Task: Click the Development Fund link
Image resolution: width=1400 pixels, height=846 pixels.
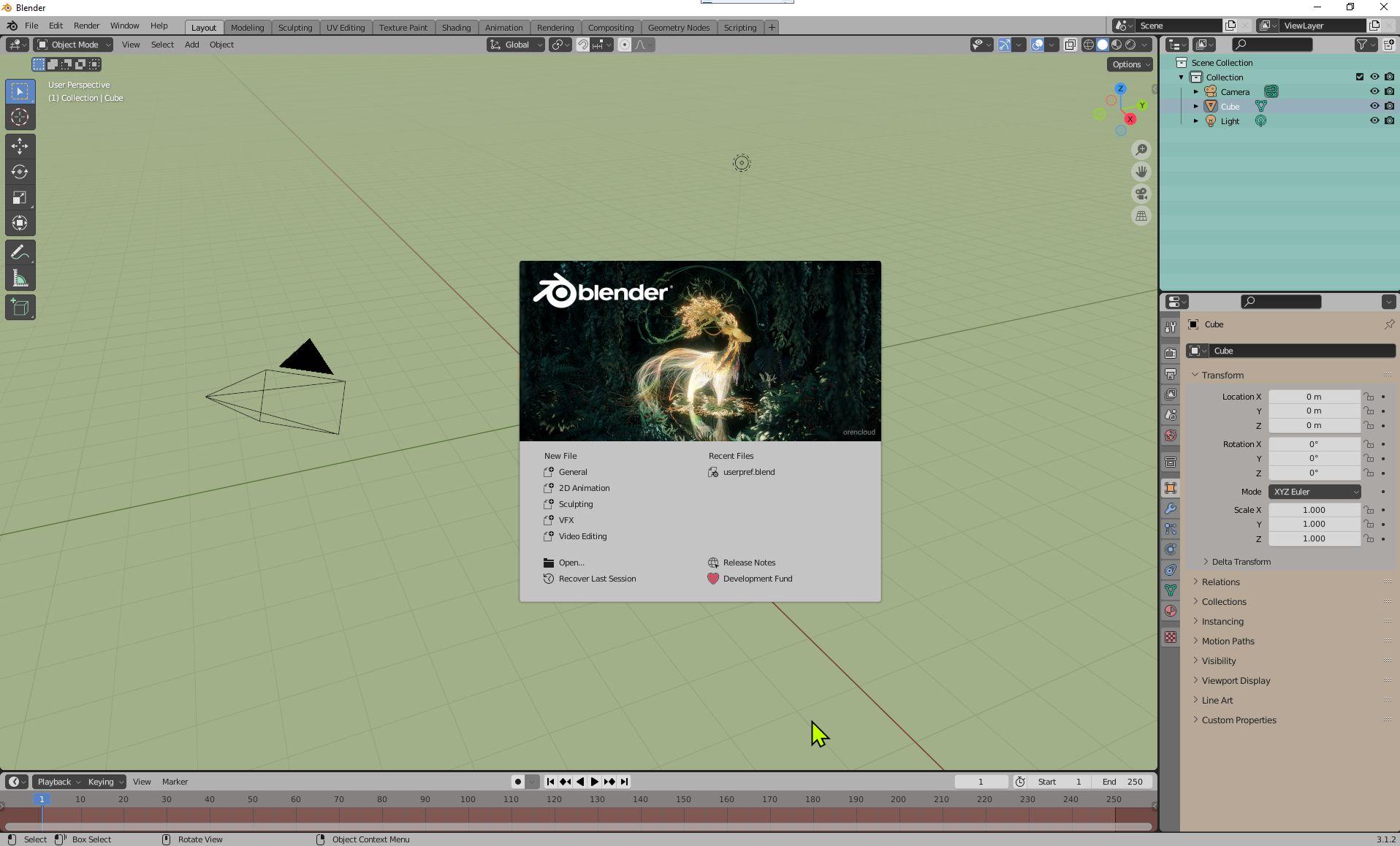Action: coord(750,579)
